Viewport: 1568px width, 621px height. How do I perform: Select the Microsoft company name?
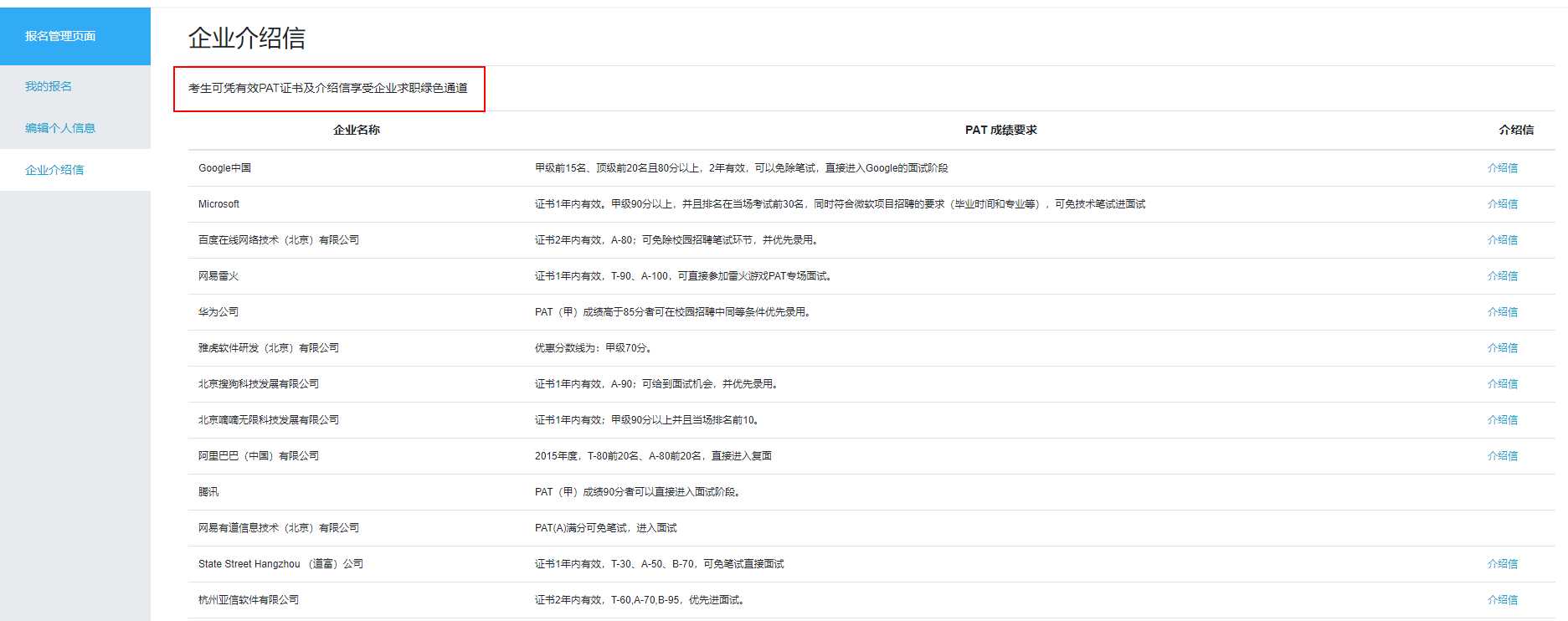[x=218, y=204]
